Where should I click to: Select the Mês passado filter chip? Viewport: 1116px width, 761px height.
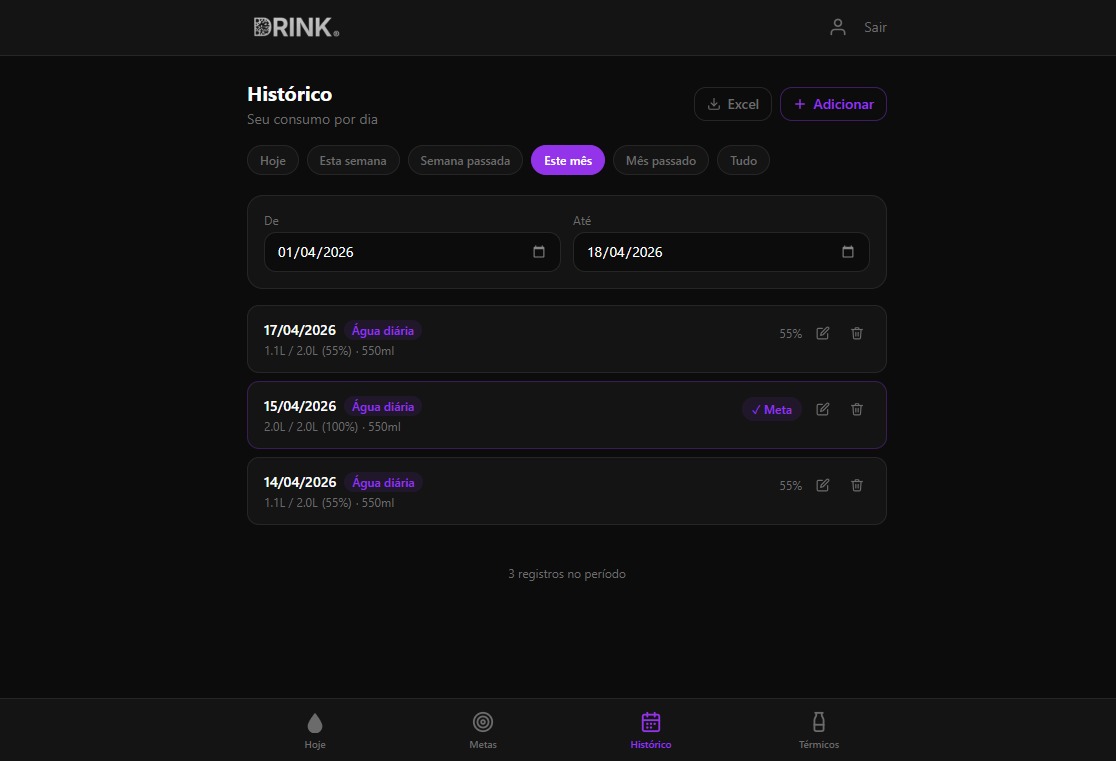point(660,160)
